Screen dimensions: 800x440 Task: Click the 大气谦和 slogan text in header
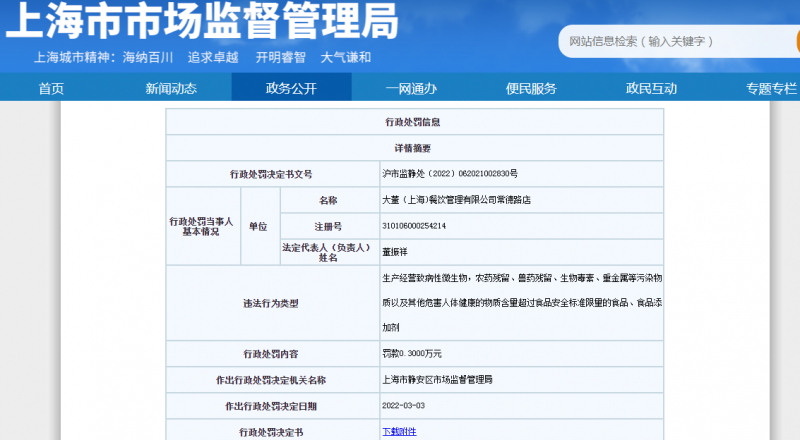click(x=345, y=57)
